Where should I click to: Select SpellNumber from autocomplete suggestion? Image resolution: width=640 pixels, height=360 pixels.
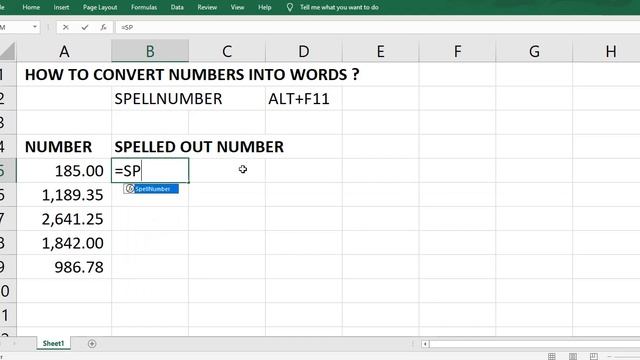coord(151,189)
